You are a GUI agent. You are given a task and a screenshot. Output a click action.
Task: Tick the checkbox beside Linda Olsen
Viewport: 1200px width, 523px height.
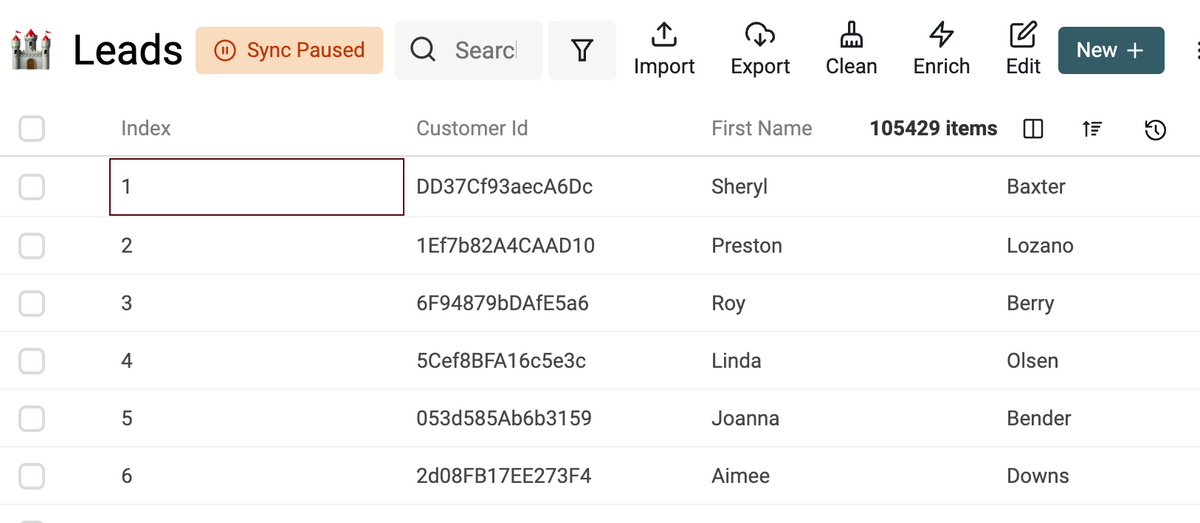pos(32,361)
